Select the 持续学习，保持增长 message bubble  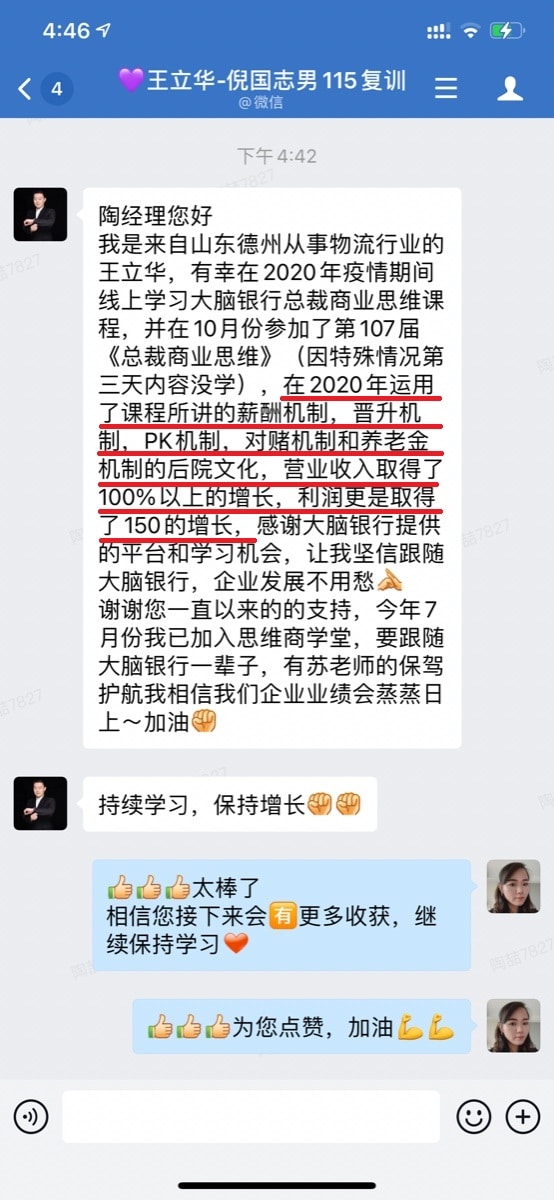coord(230,804)
